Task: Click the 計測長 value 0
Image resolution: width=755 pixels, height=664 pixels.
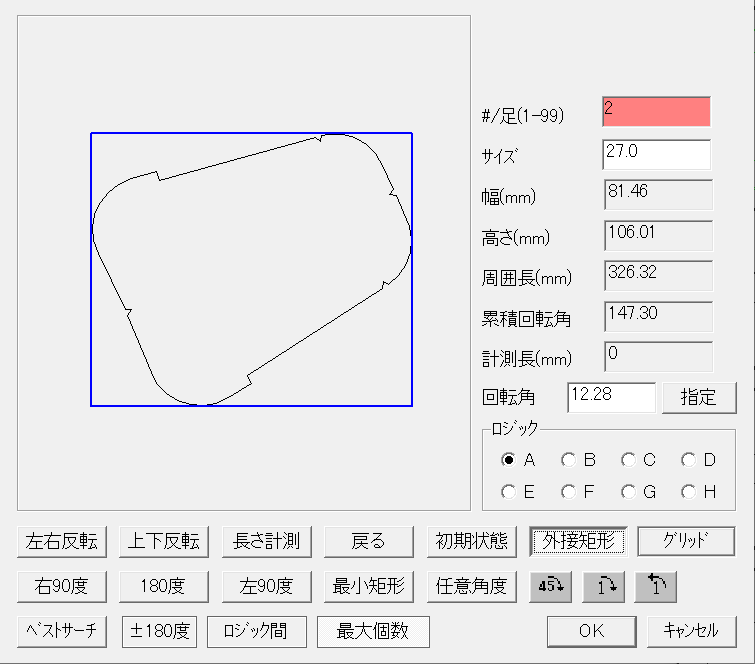Action: [658, 356]
